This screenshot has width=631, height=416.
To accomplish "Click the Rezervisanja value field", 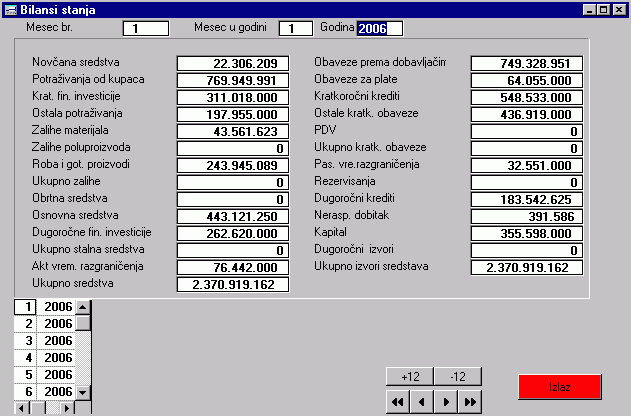I will [x=527, y=182].
